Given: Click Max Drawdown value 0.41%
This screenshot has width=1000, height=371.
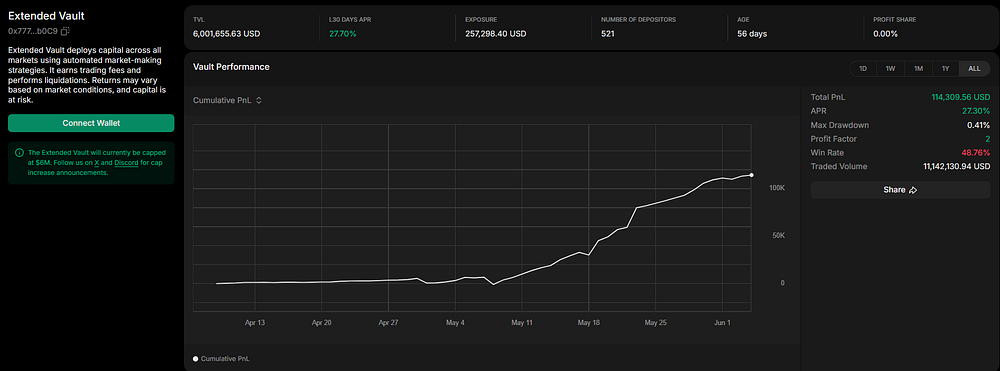Looking at the screenshot, I should 978,125.
